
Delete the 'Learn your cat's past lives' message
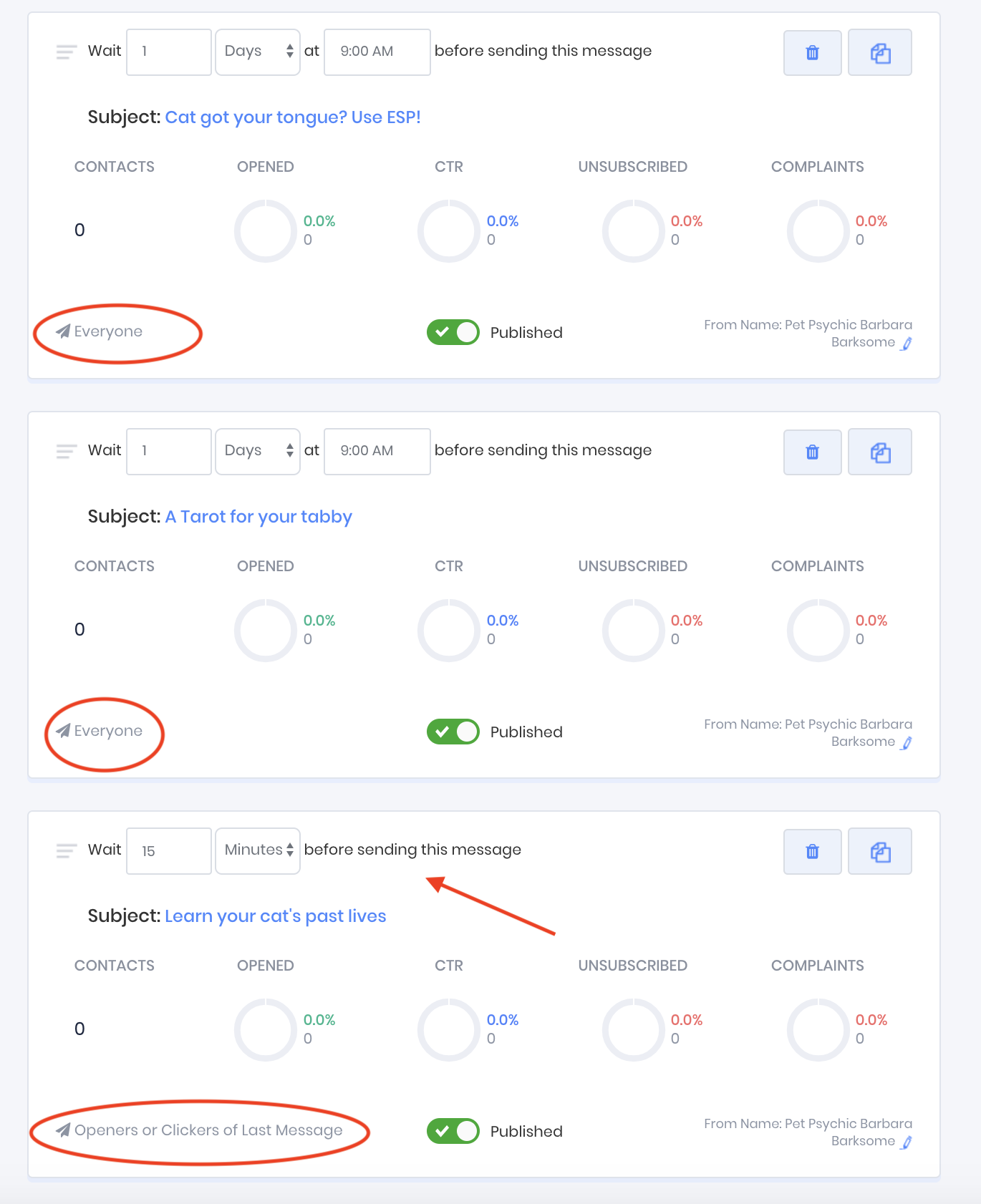coord(812,851)
